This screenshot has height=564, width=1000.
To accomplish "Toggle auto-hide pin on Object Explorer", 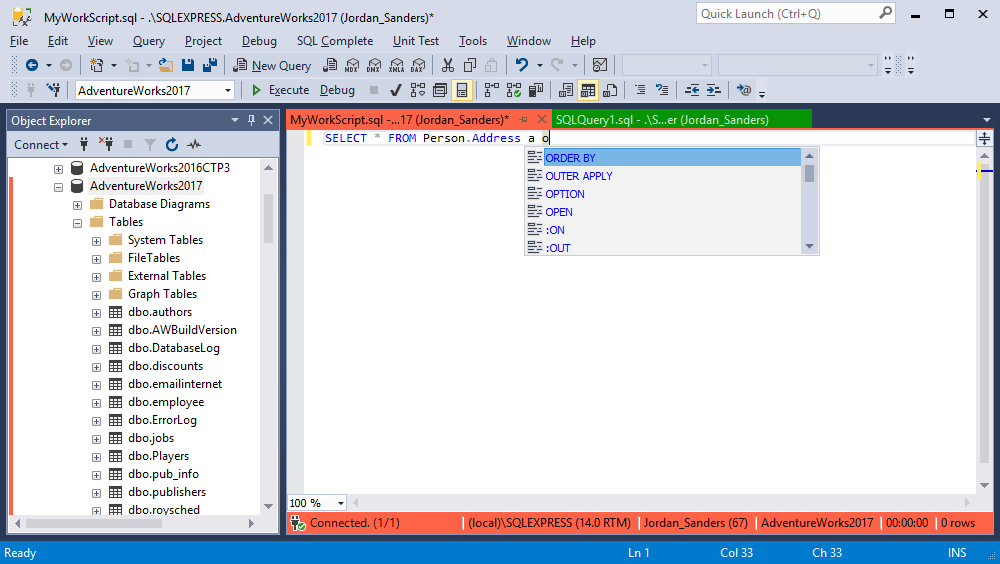I will pos(250,120).
